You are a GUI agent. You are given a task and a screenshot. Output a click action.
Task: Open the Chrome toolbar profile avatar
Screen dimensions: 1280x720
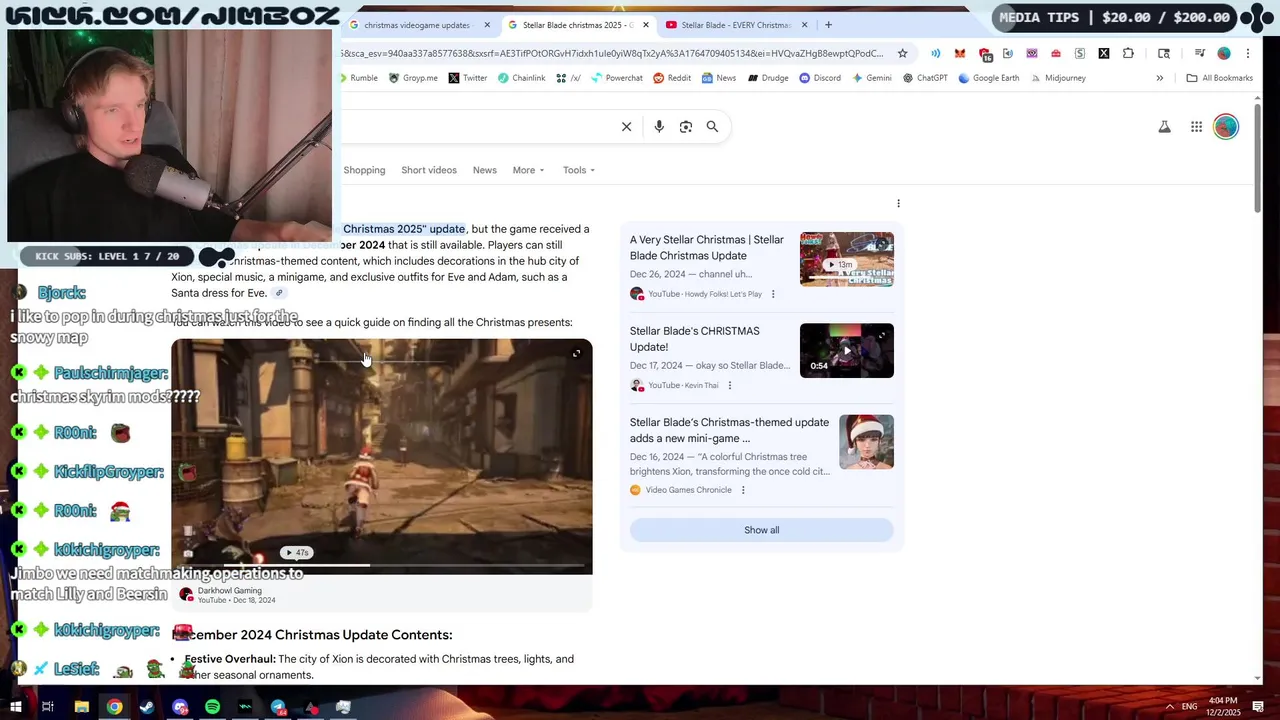[x=1224, y=53]
